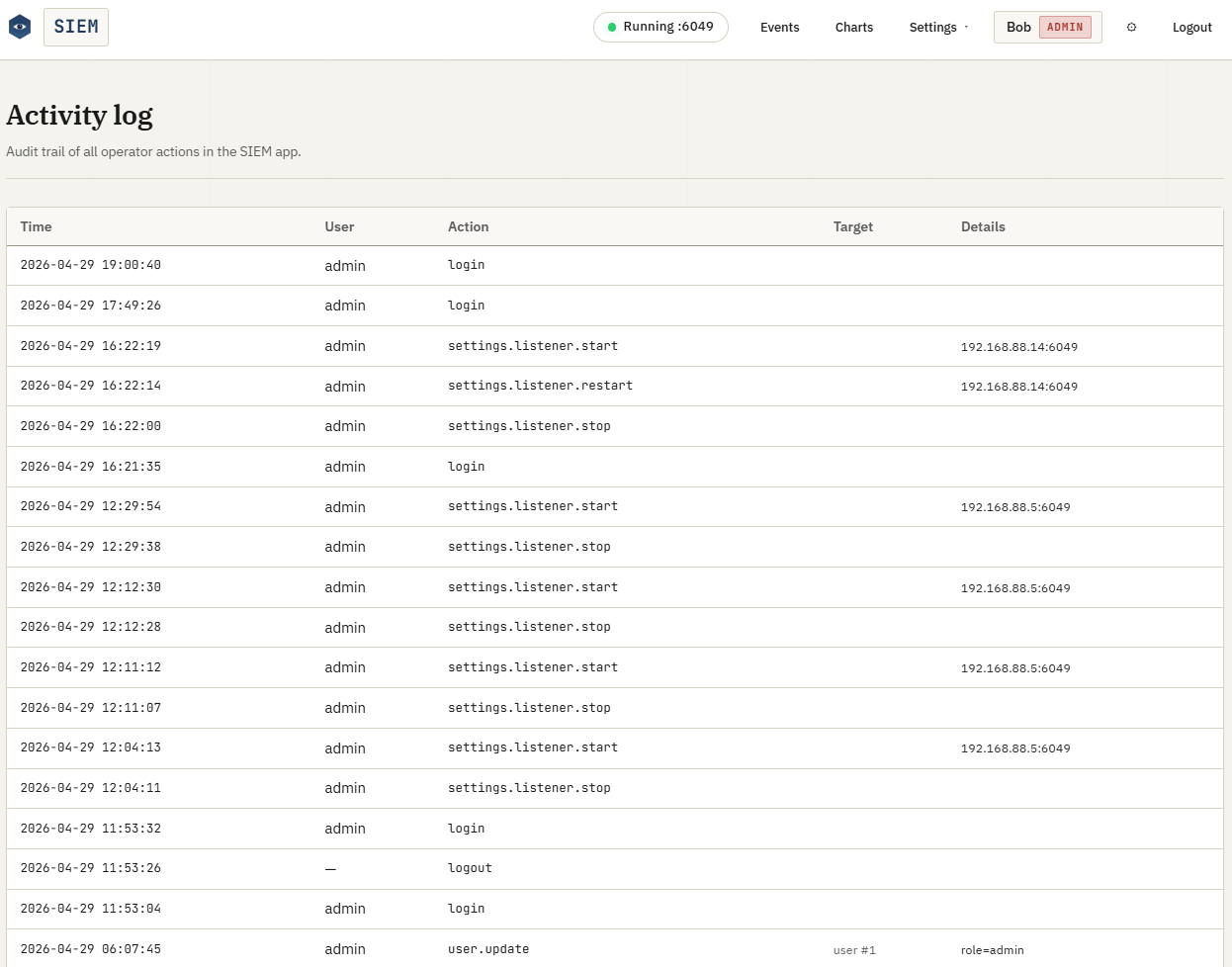Expand the Settings dropdown menu
1232x967 pixels.
tap(938, 28)
